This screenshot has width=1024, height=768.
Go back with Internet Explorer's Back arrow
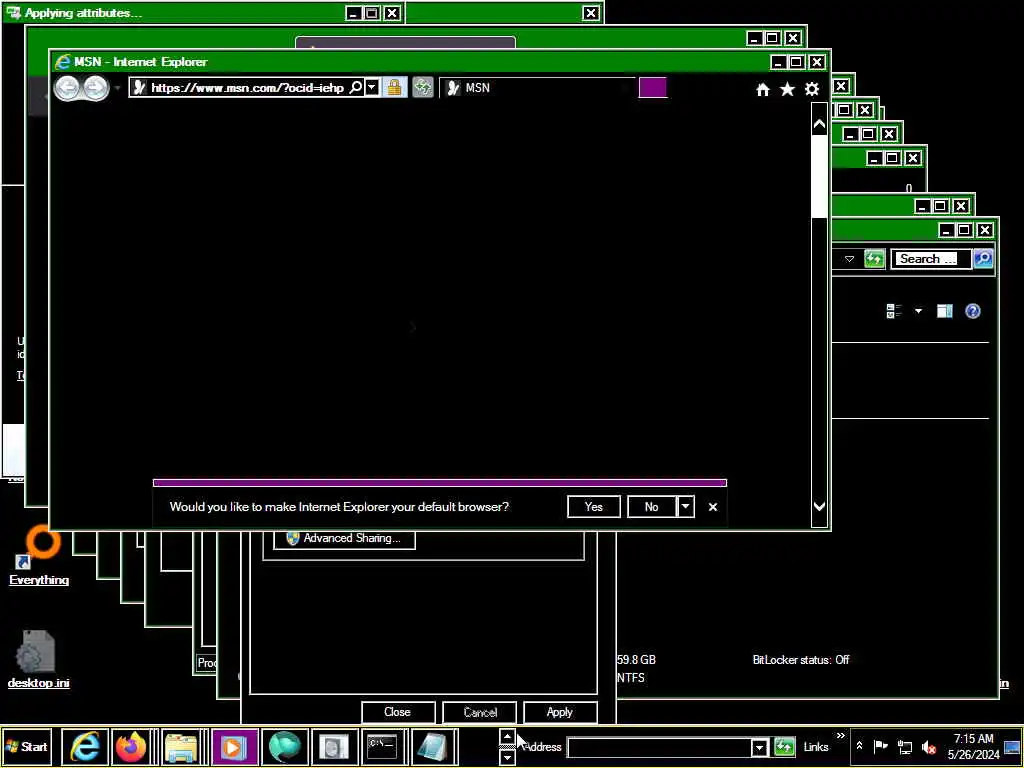pyautogui.click(x=67, y=88)
